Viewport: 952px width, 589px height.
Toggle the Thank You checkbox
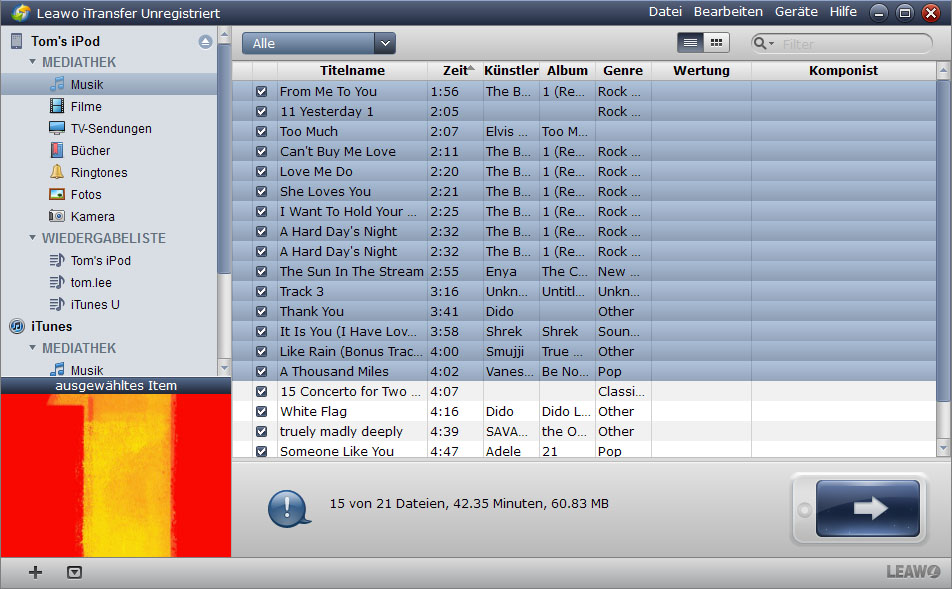pyautogui.click(x=262, y=312)
